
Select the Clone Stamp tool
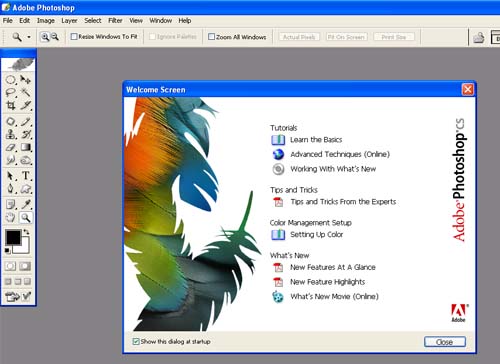click(11, 134)
